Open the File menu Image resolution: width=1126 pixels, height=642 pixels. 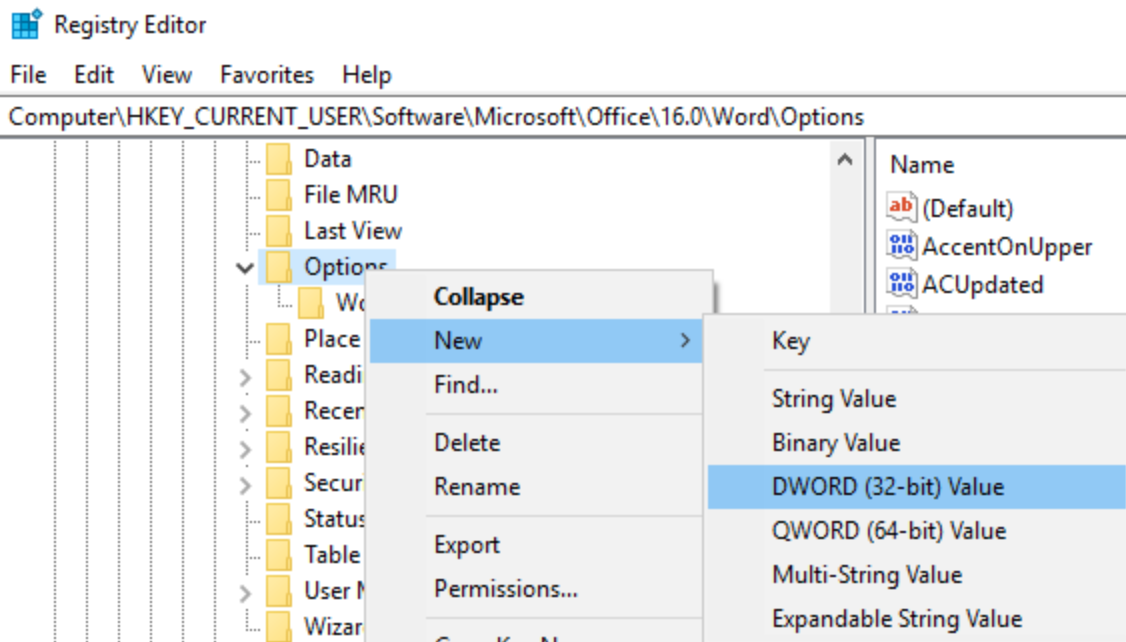coord(27,74)
